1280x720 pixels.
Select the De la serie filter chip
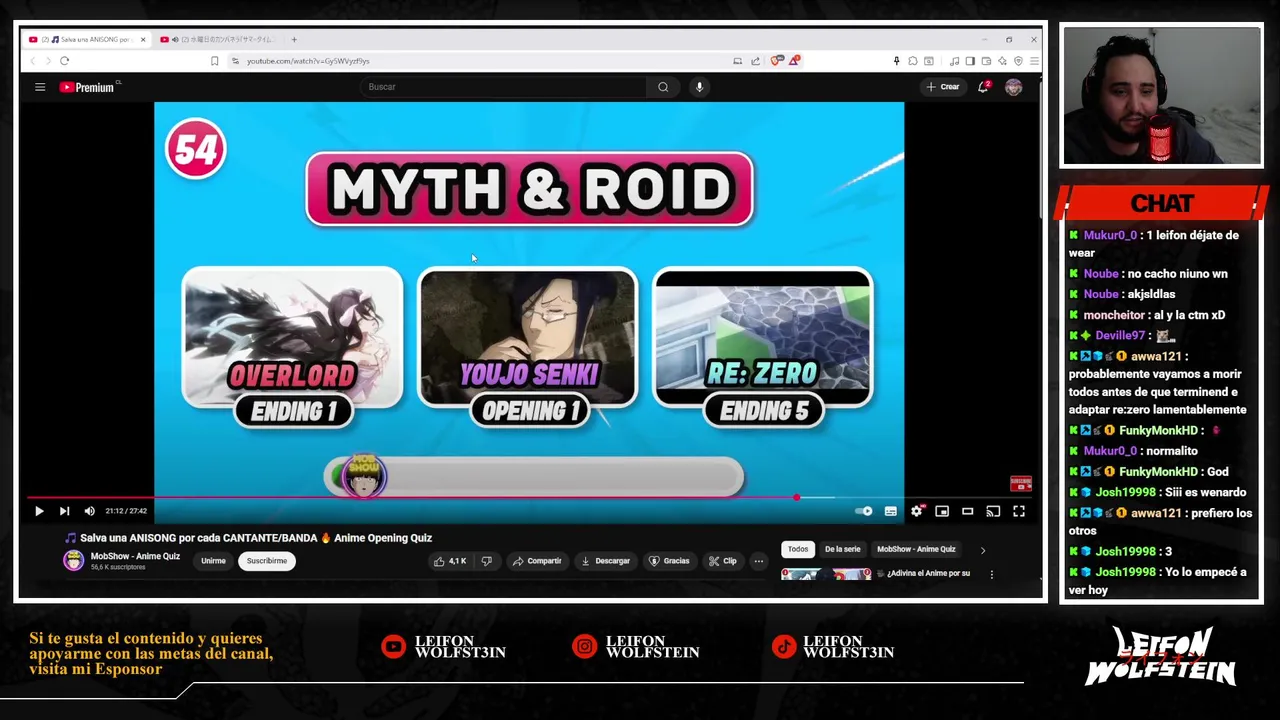point(842,549)
